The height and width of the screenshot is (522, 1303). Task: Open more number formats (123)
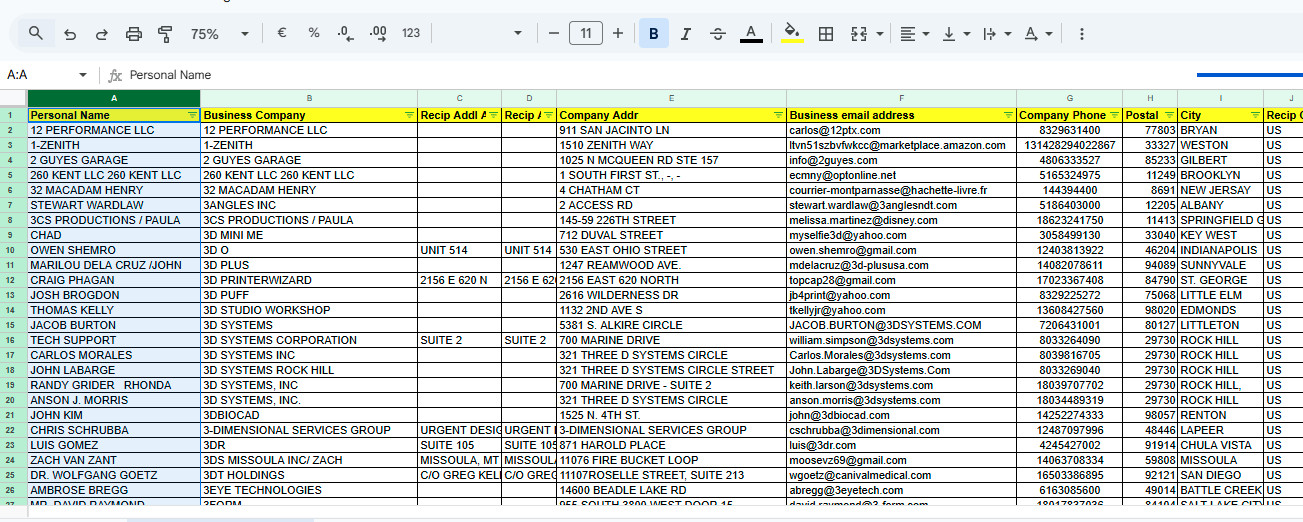[x=411, y=34]
